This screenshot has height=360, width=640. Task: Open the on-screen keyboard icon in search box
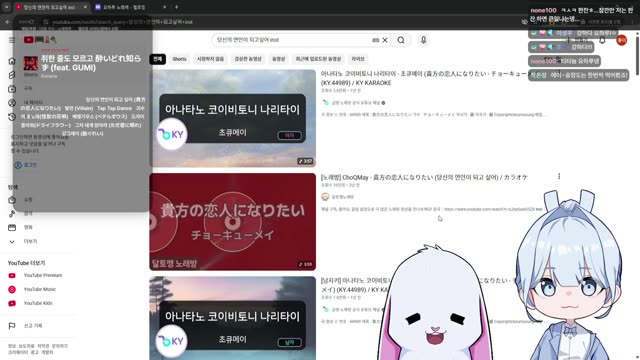[376, 40]
